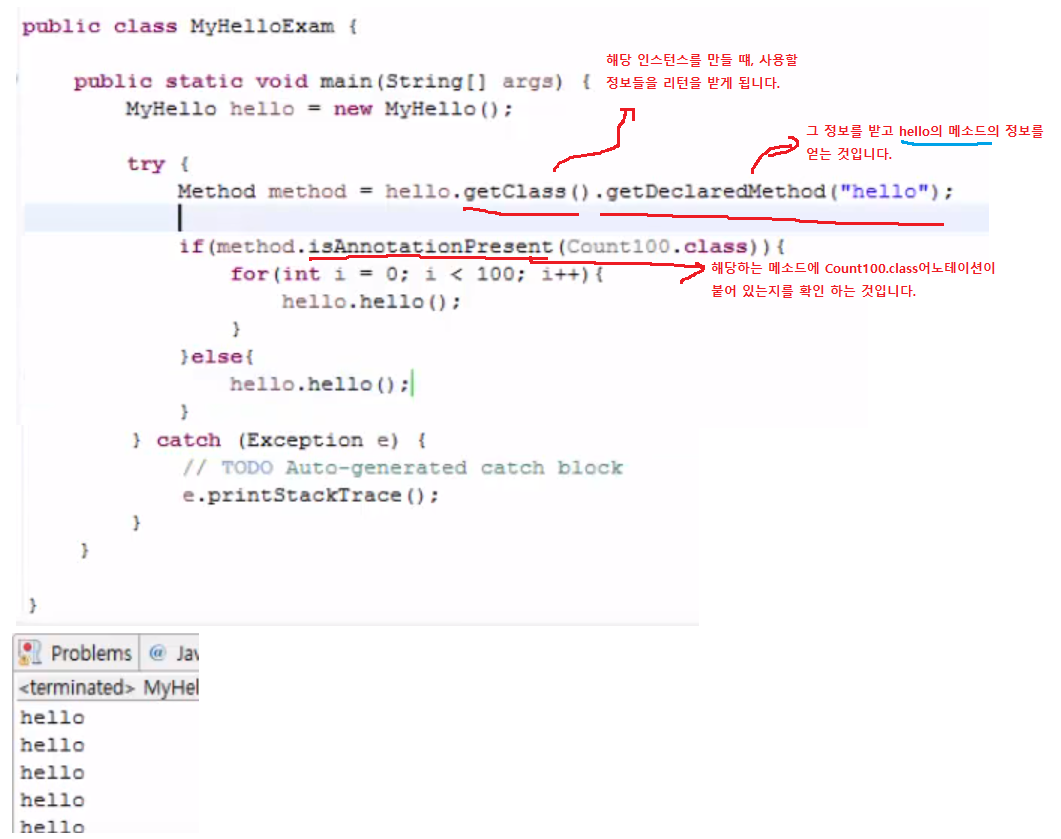
Task: Click the for loop line
Action: tap(417, 274)
